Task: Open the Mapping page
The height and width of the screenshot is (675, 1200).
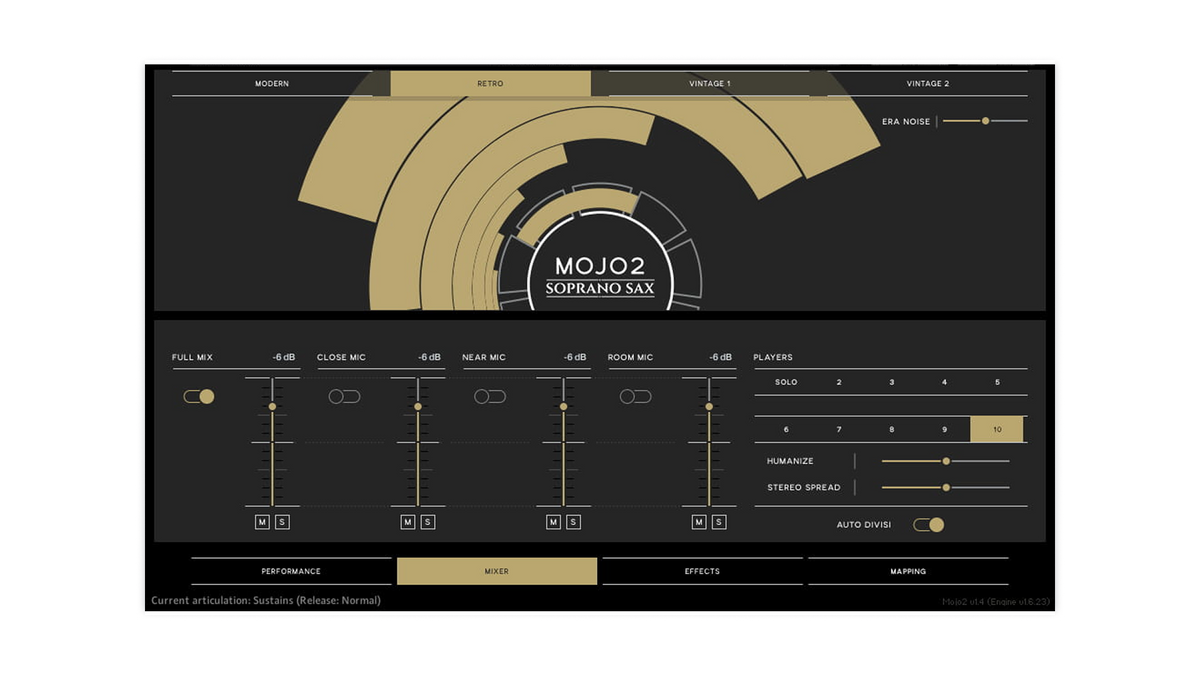Action: pyautogui.click(x=908, y=571)
